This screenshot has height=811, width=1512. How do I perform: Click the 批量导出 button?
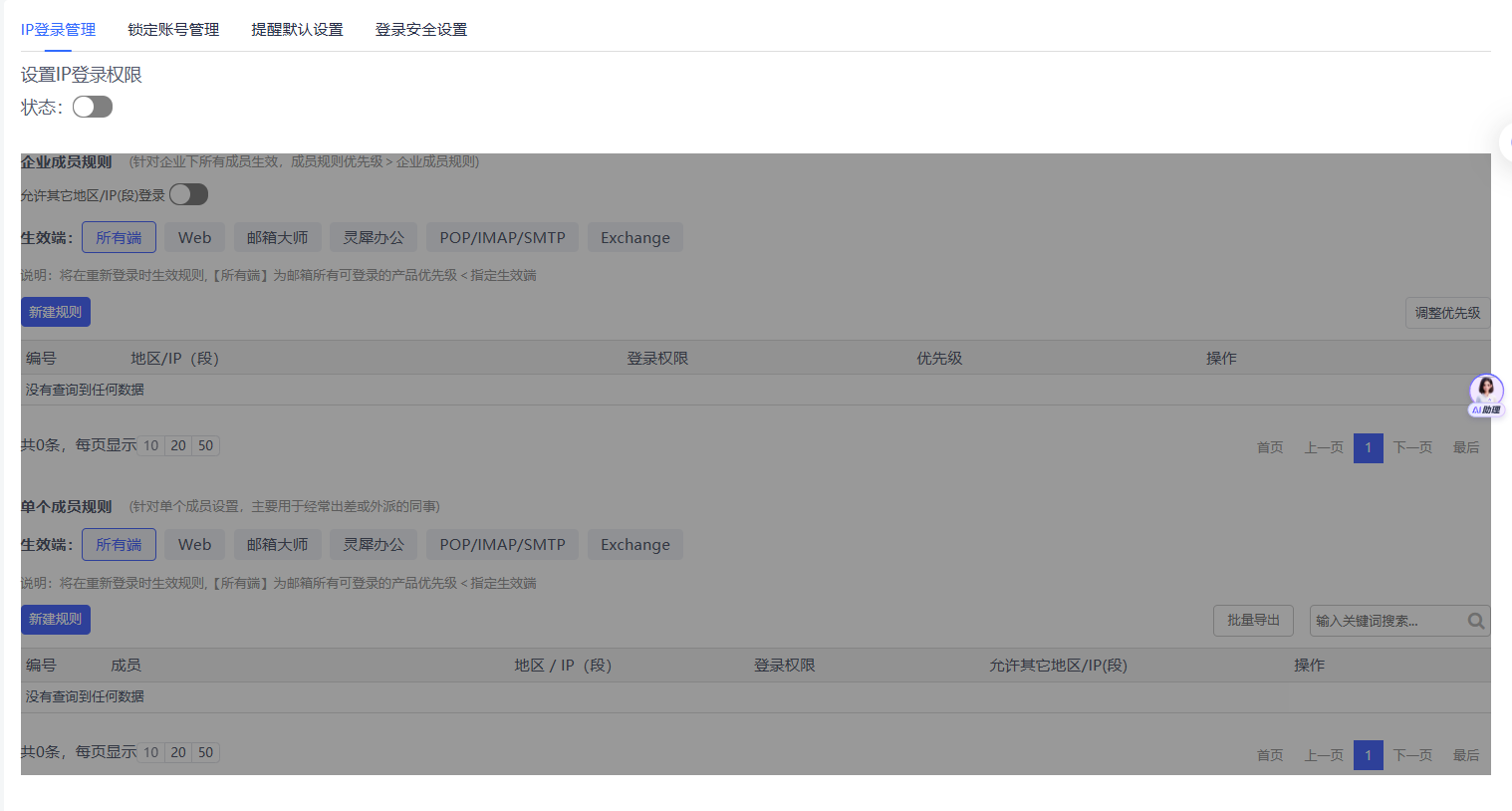[x=1253, y=620]
